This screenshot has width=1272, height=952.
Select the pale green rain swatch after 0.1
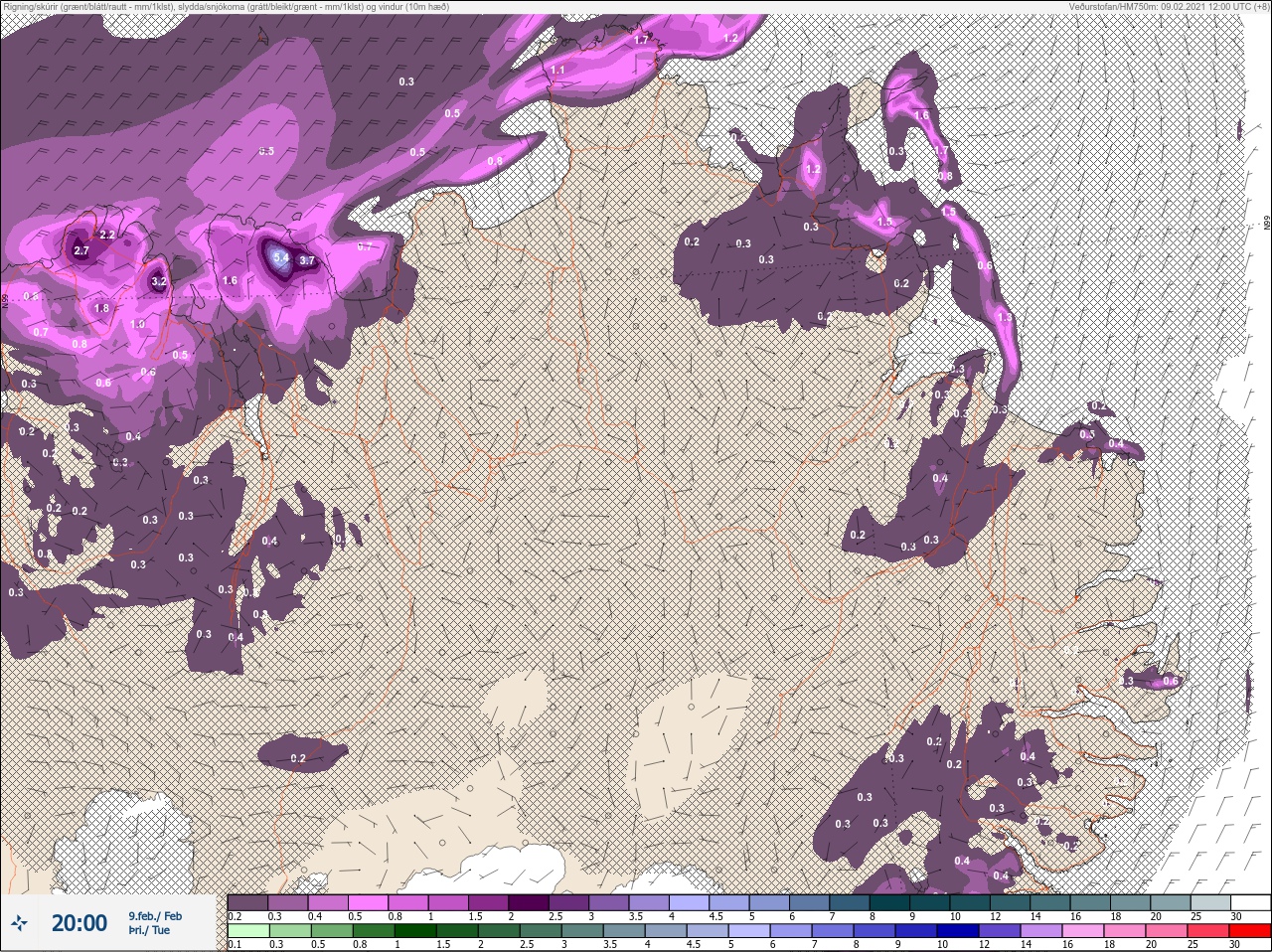pos(248,930)
